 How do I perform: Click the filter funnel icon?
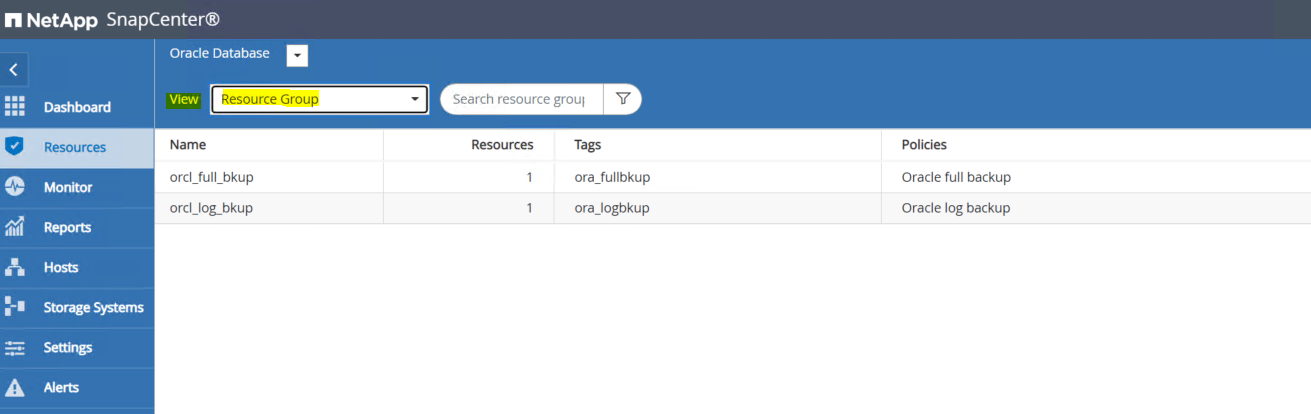(623, 99)
